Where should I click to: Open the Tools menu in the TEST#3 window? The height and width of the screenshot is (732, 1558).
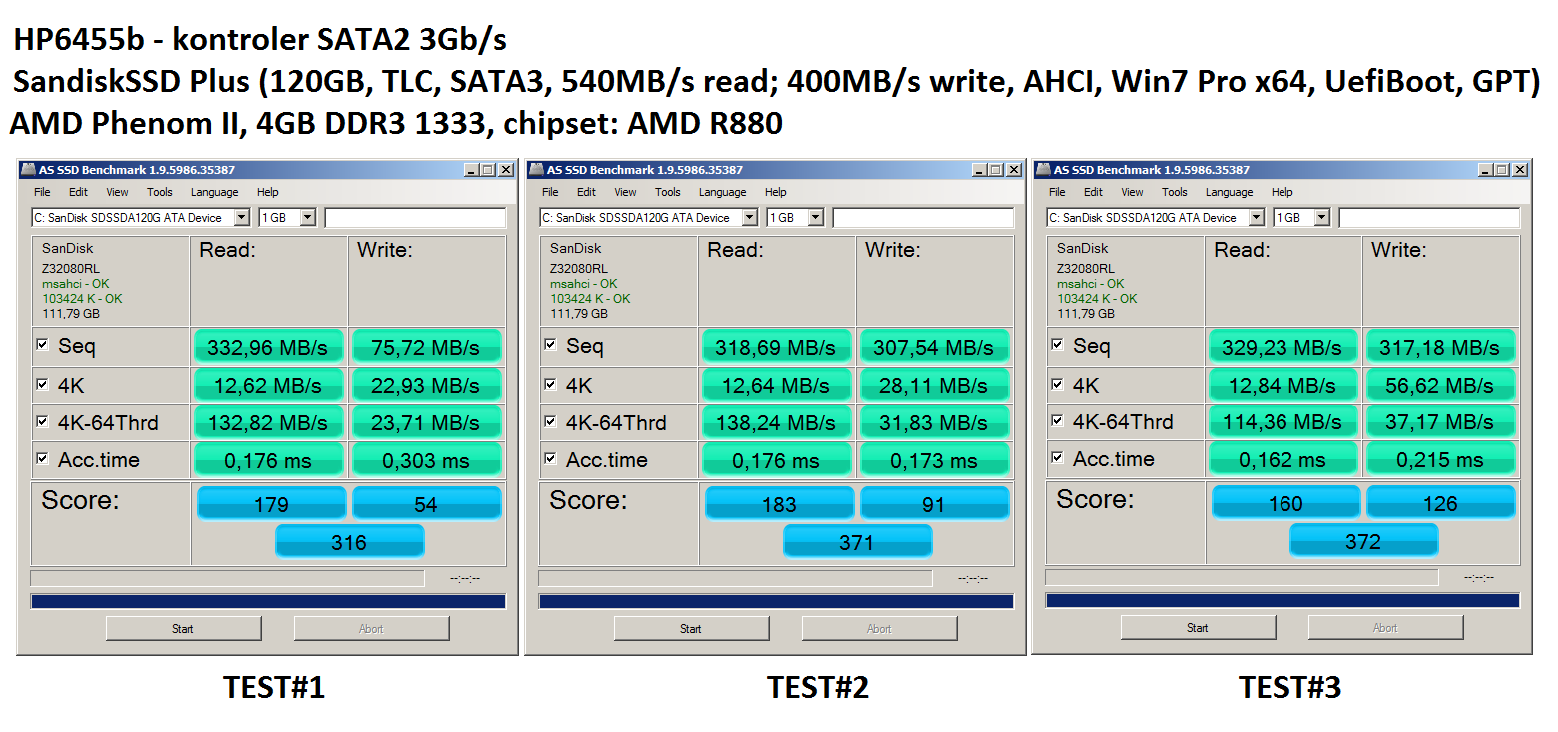coord(1175,192)
